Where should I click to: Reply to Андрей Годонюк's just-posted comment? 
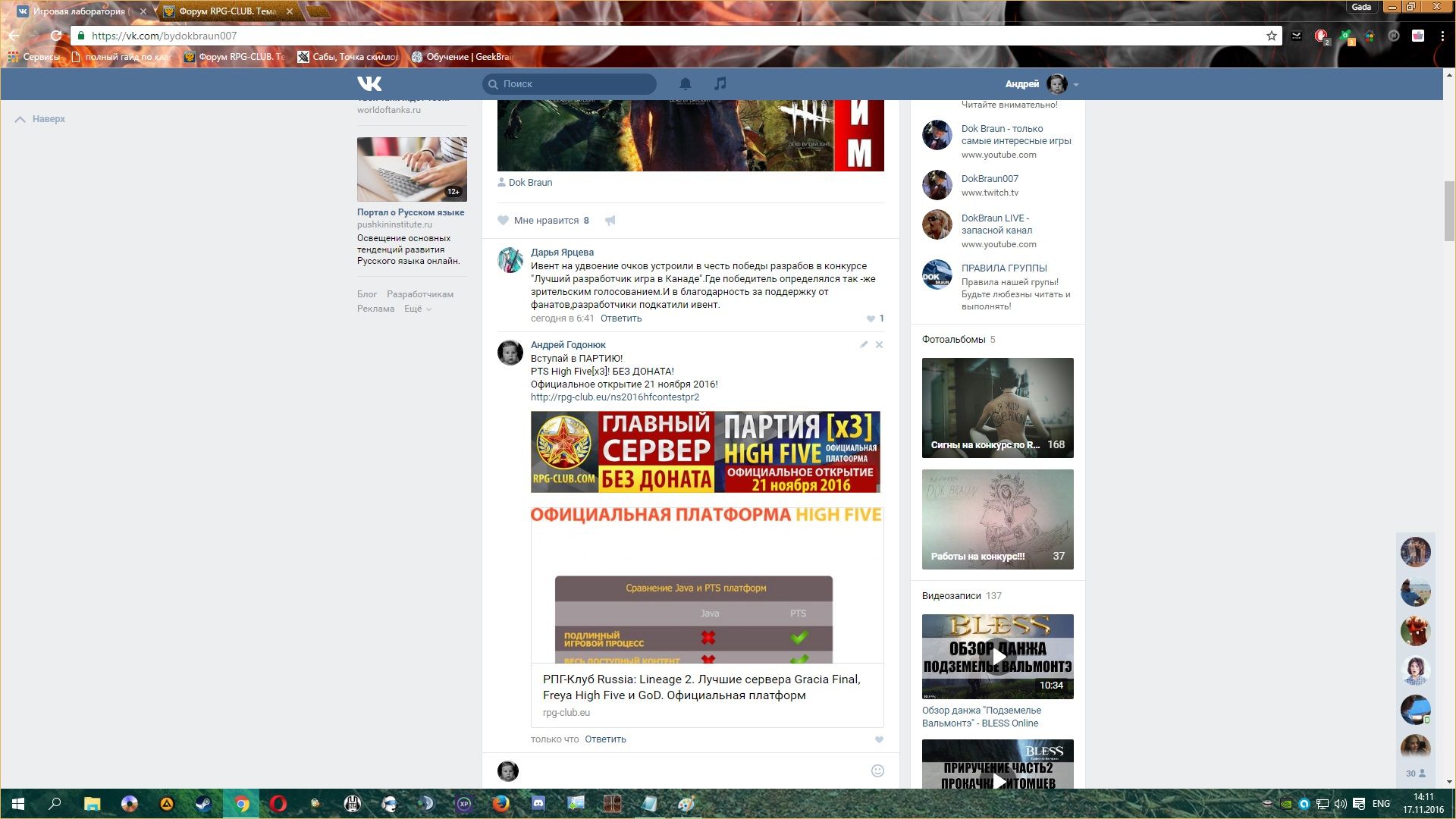[605, 739]
